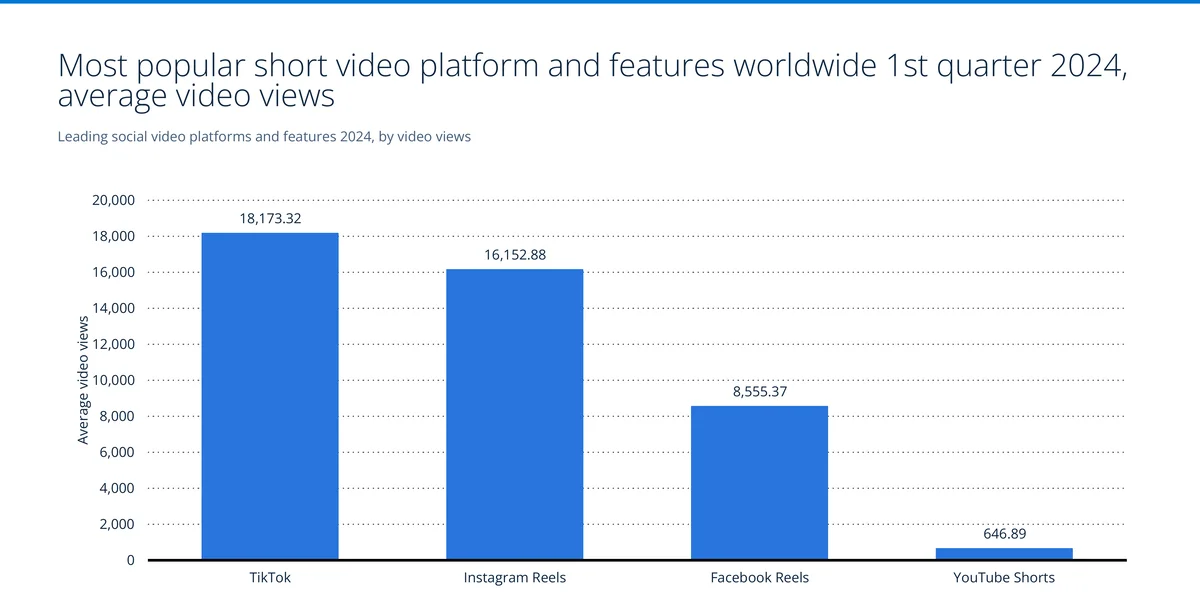Click the 18,000 y-axis tick label
This screenshot has width=1200, height=609.
pyautogui.click(x=114, y=236)
